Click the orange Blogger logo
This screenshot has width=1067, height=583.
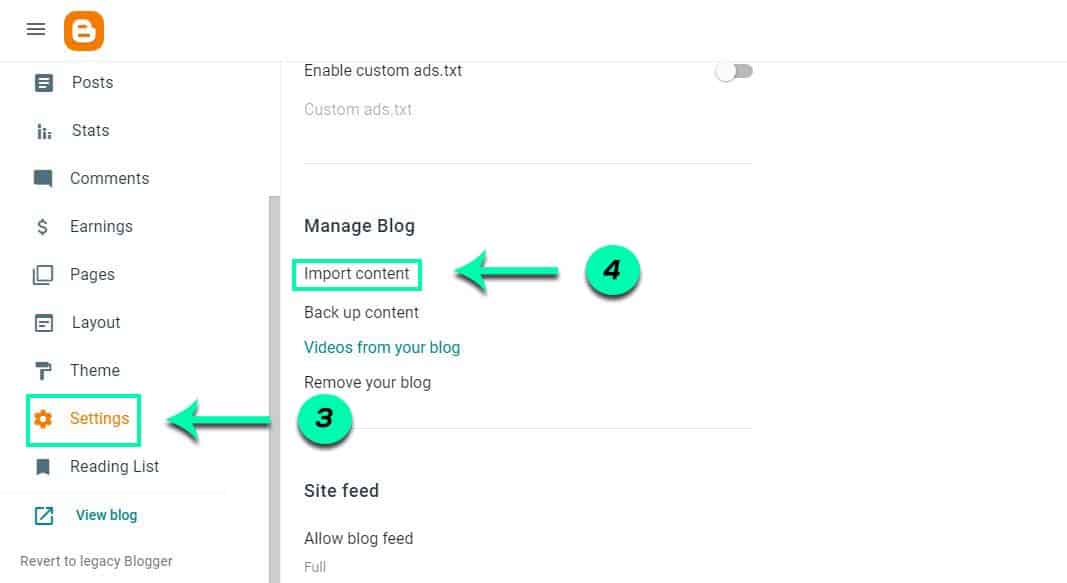83,31
